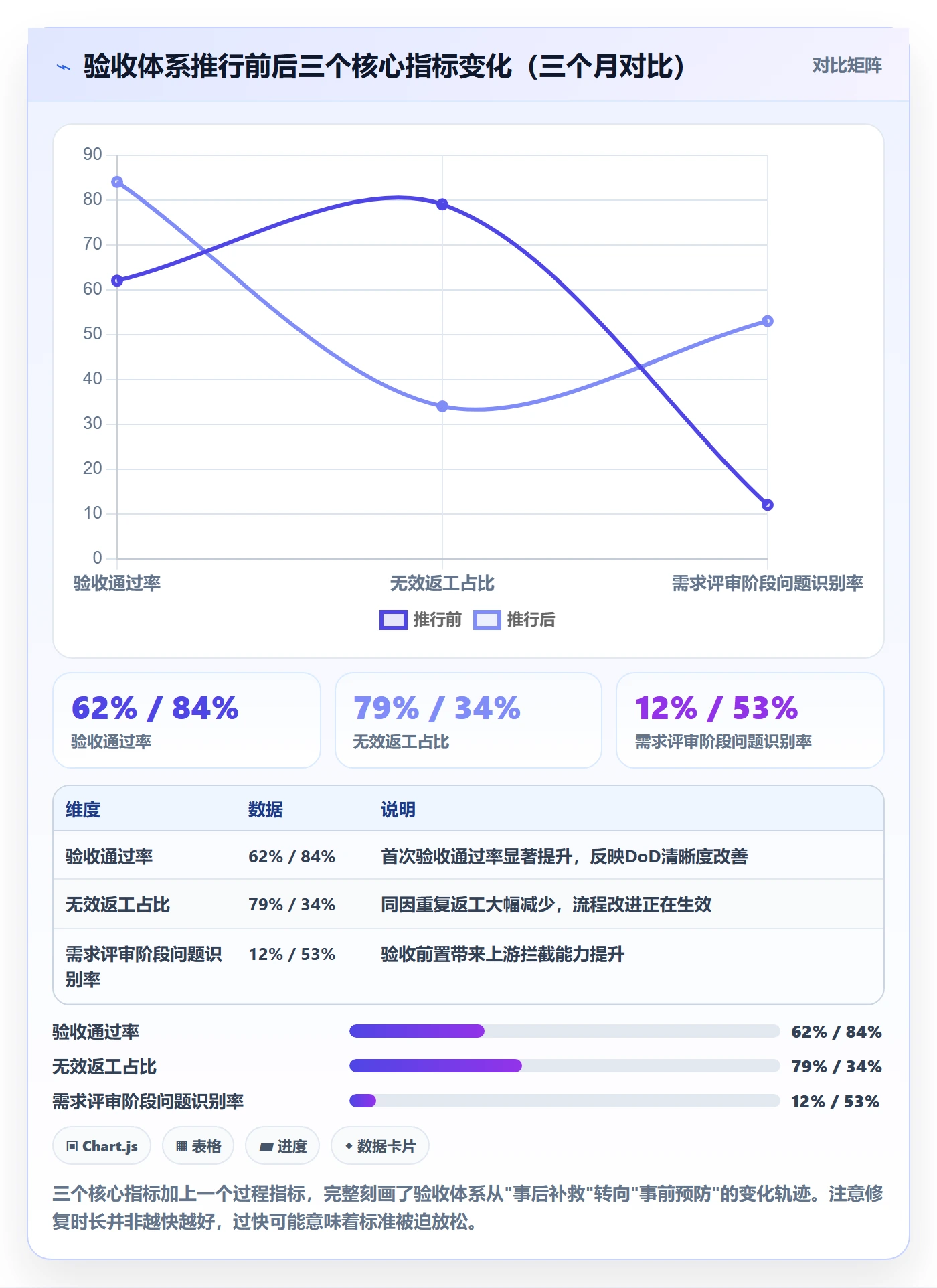The image size is (937, 1288).
Task: Select the 12% / 53% stat card
Action: (750, 720)
